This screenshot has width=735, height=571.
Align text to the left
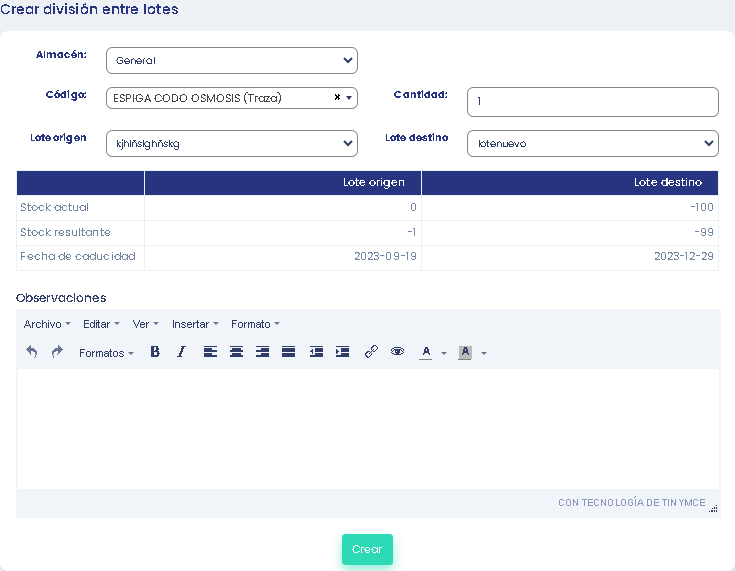(x=210, y=352)
